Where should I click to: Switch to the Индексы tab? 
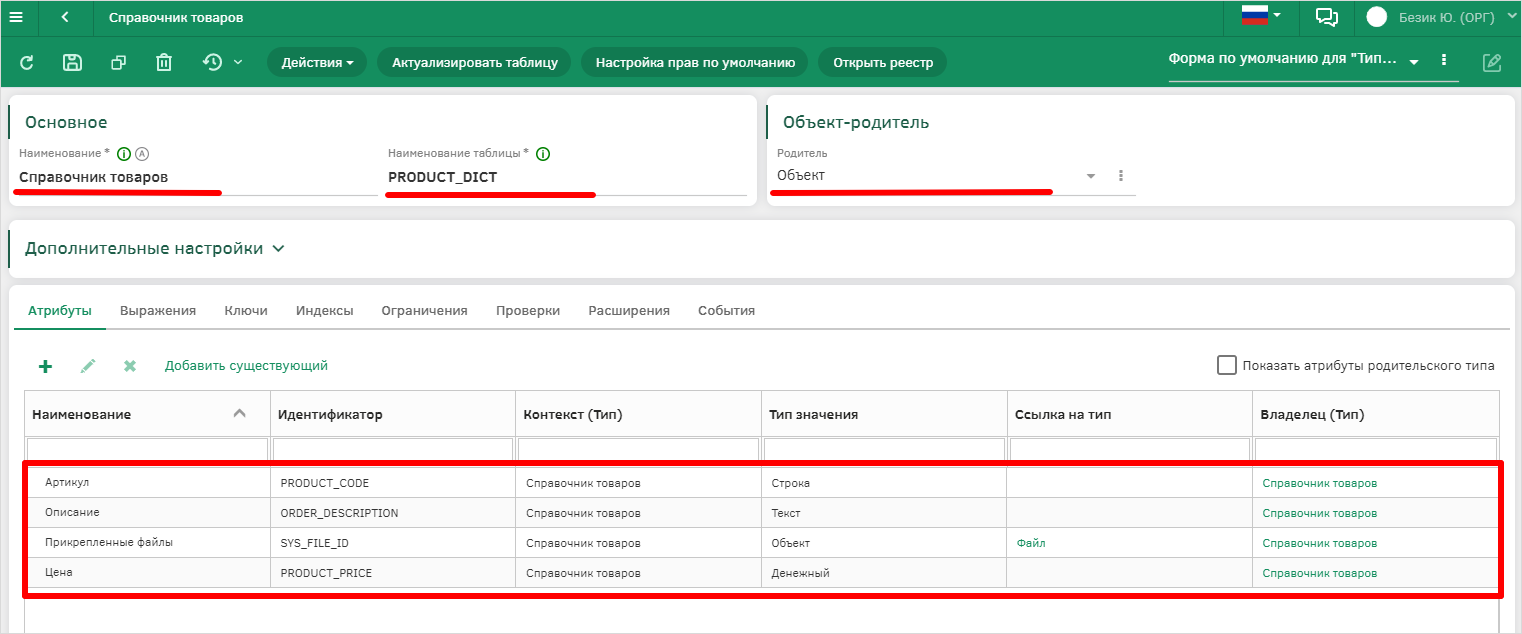coord(325,311)
